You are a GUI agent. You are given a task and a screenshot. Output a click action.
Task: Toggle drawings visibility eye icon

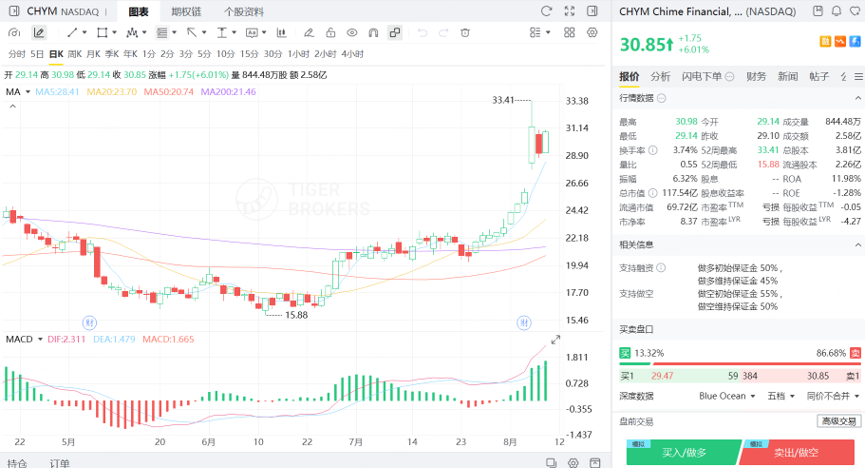click(x=352, y=33)
